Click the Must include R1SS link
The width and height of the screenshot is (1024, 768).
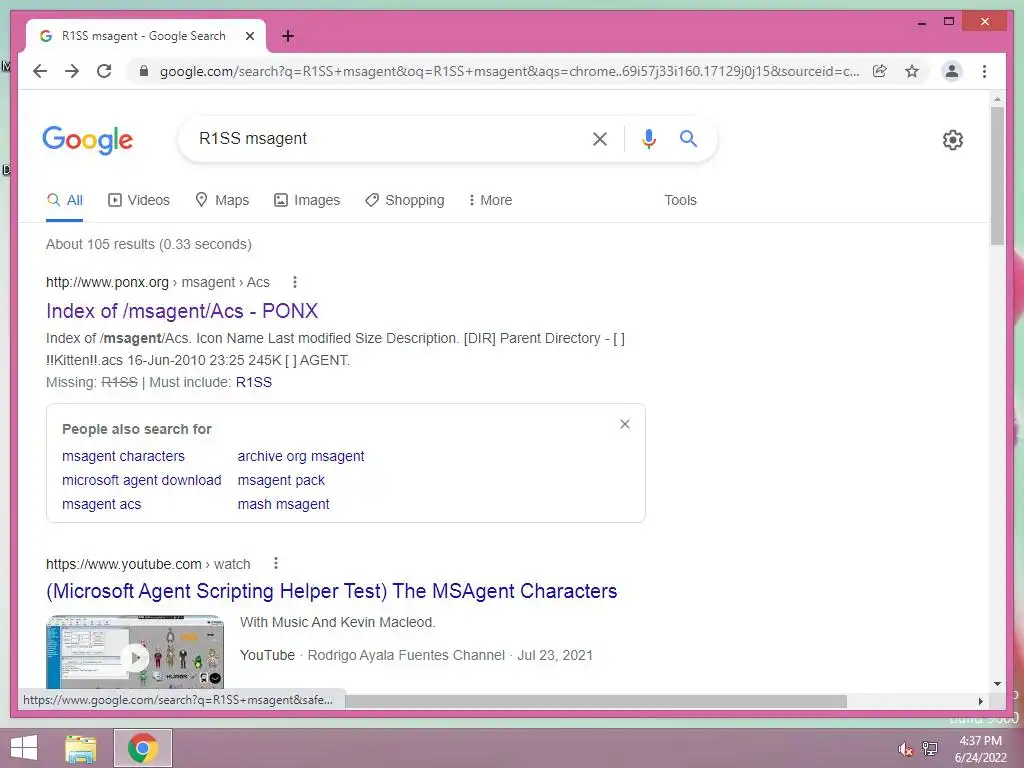pos(253,383)
